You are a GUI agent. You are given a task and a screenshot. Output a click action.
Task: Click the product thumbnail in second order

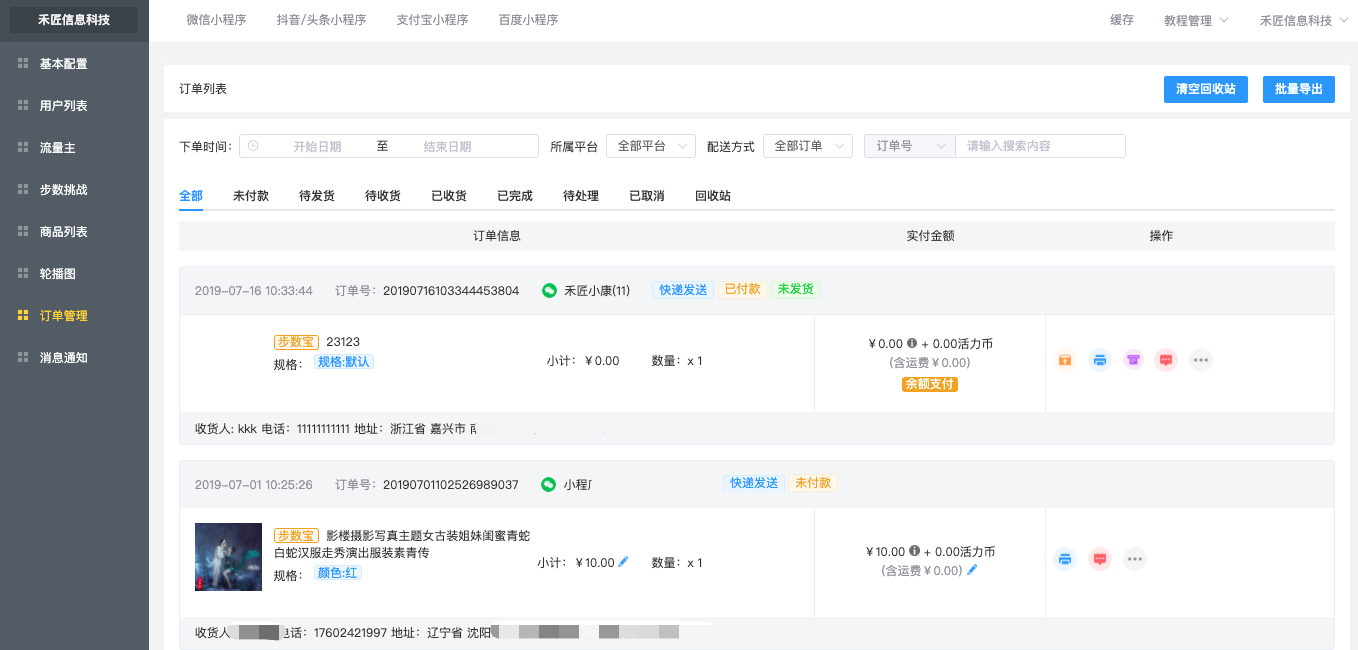point(228,557)
